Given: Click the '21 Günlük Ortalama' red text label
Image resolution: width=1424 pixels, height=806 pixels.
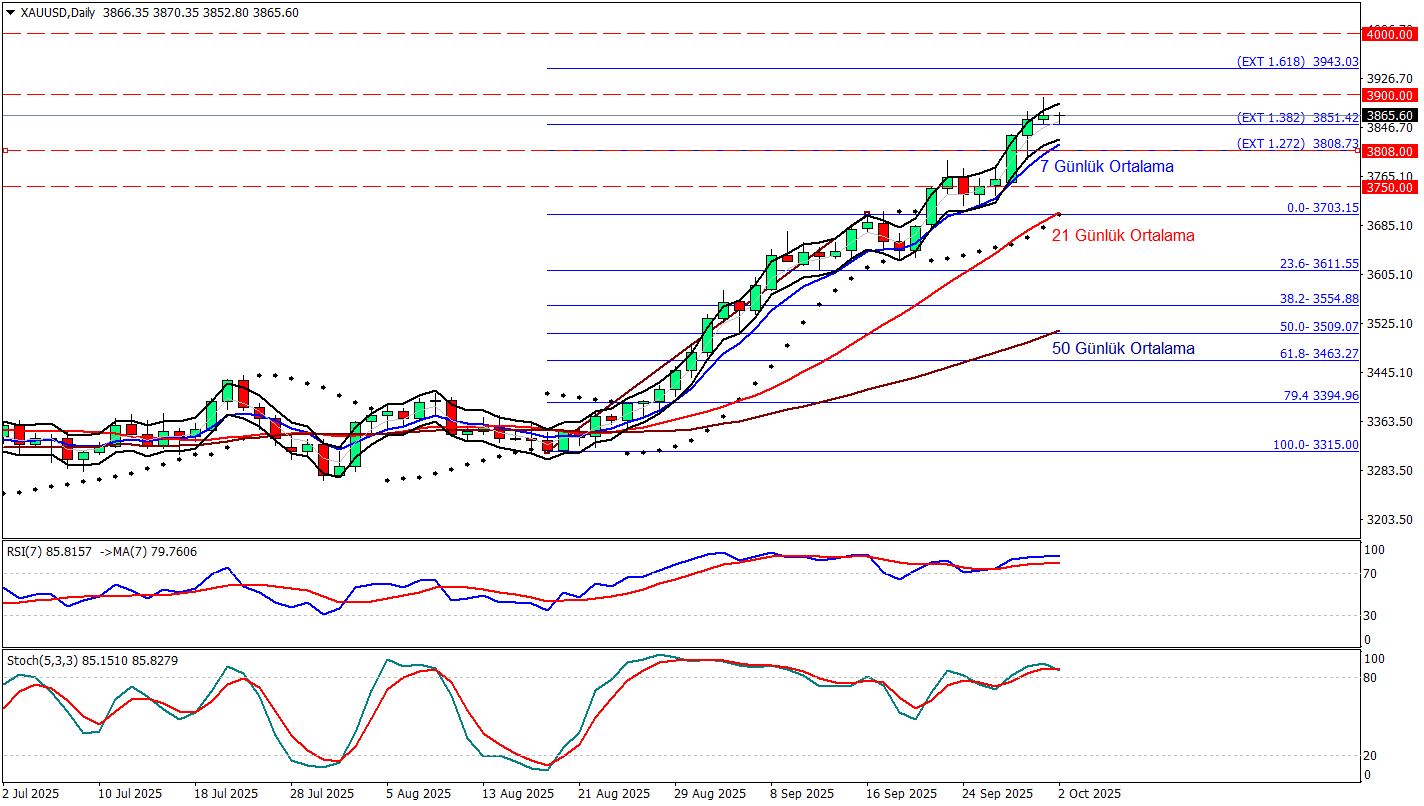Looking at the screenshot, I should point(1122,236).
